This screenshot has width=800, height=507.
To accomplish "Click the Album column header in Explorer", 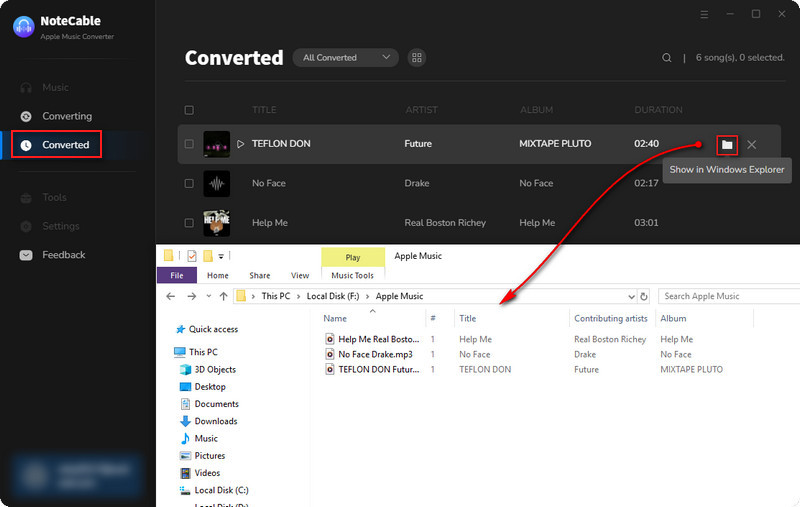I will tap(673, 319).
